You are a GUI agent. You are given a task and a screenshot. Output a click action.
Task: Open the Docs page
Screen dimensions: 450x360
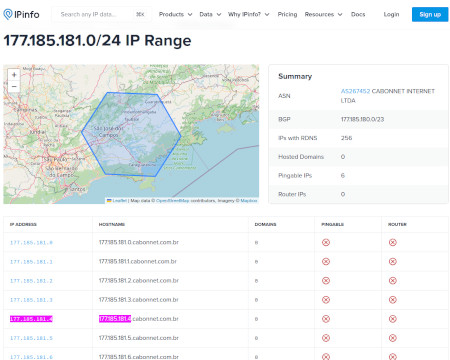click(x=358, y=14)
